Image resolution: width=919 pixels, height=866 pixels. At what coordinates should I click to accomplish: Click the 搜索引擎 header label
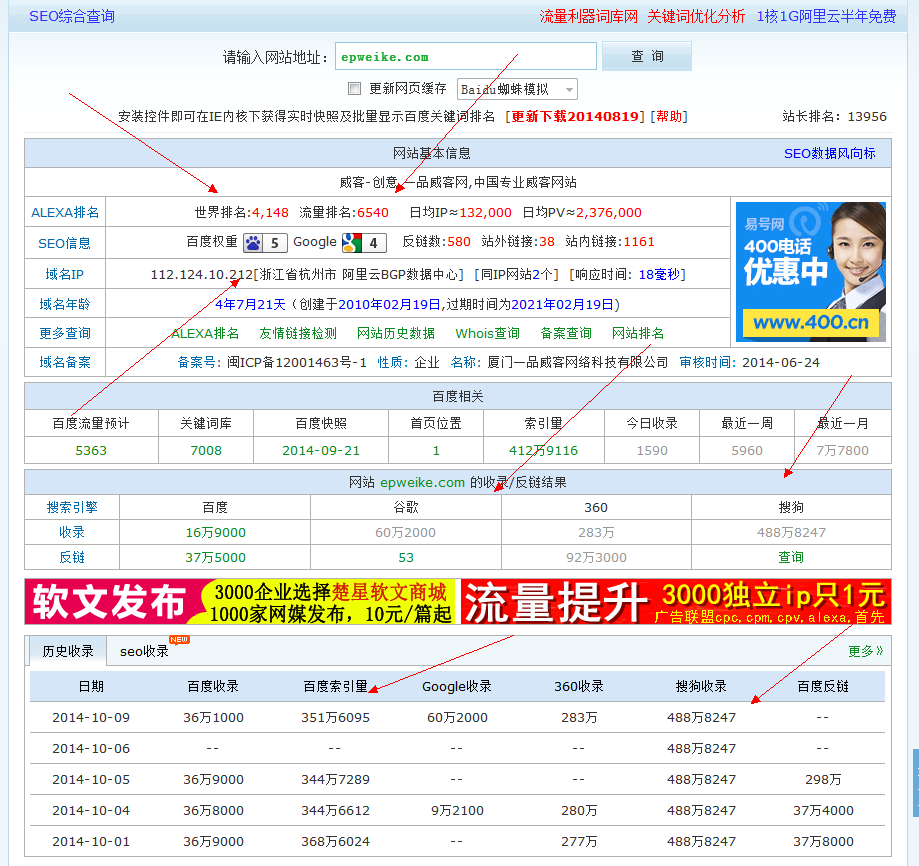tap(72, 507)
